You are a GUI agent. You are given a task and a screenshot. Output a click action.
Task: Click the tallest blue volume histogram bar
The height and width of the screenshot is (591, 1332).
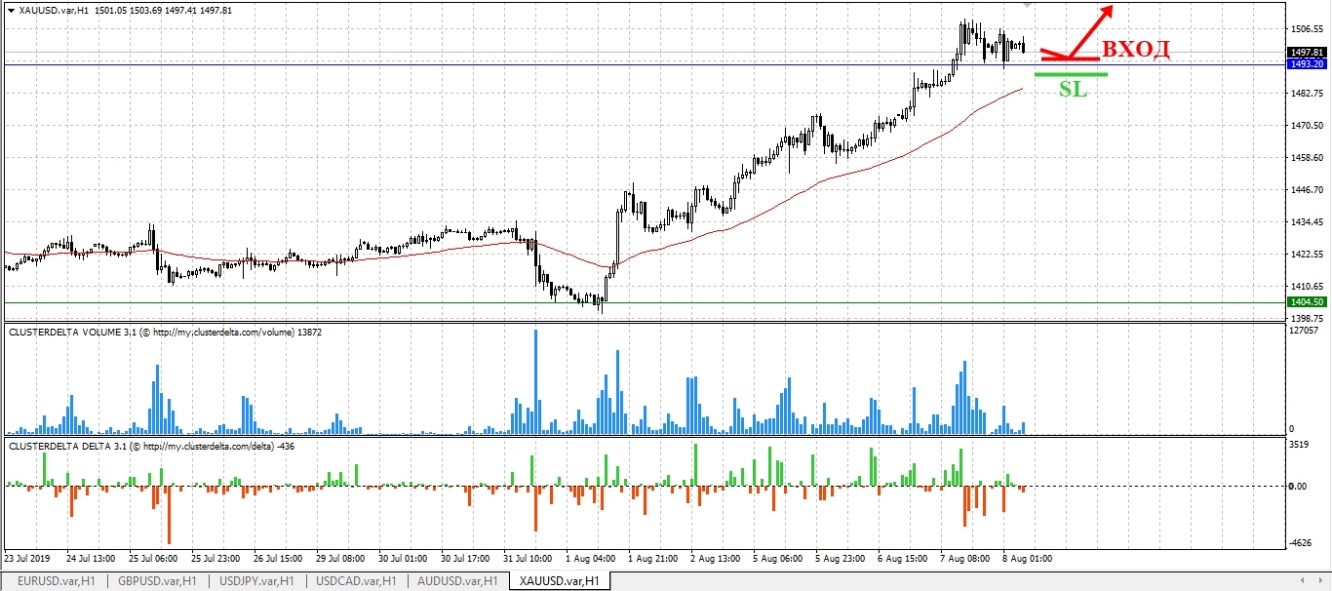pos(536,380)
